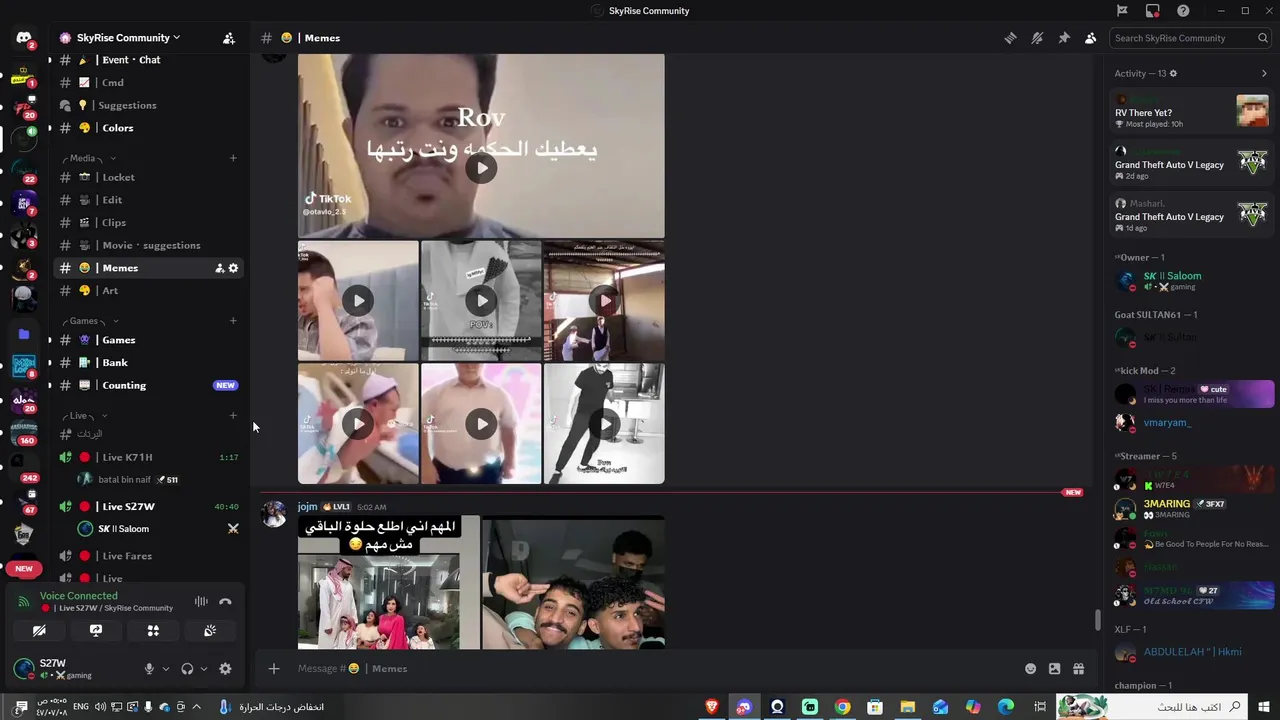Open the Colors channel
Screen dimensions: 1280x720
[x=150, y=128]
